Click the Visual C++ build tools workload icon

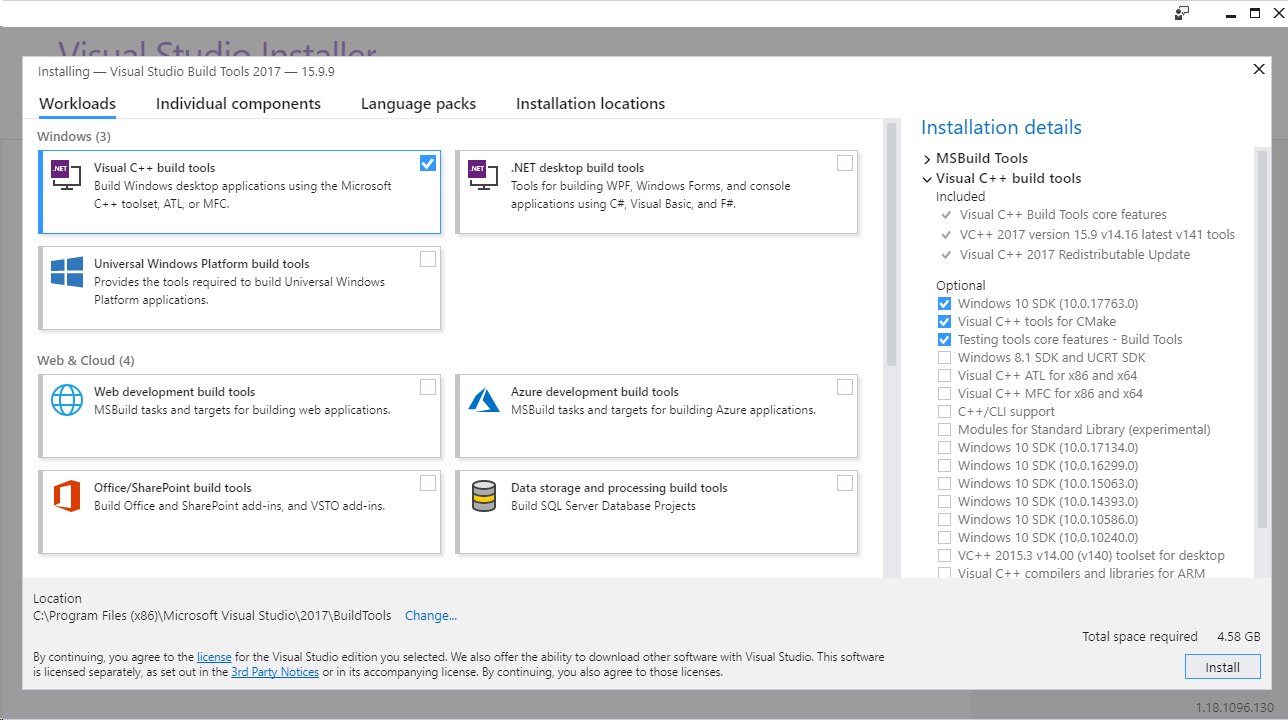point(66,176)
